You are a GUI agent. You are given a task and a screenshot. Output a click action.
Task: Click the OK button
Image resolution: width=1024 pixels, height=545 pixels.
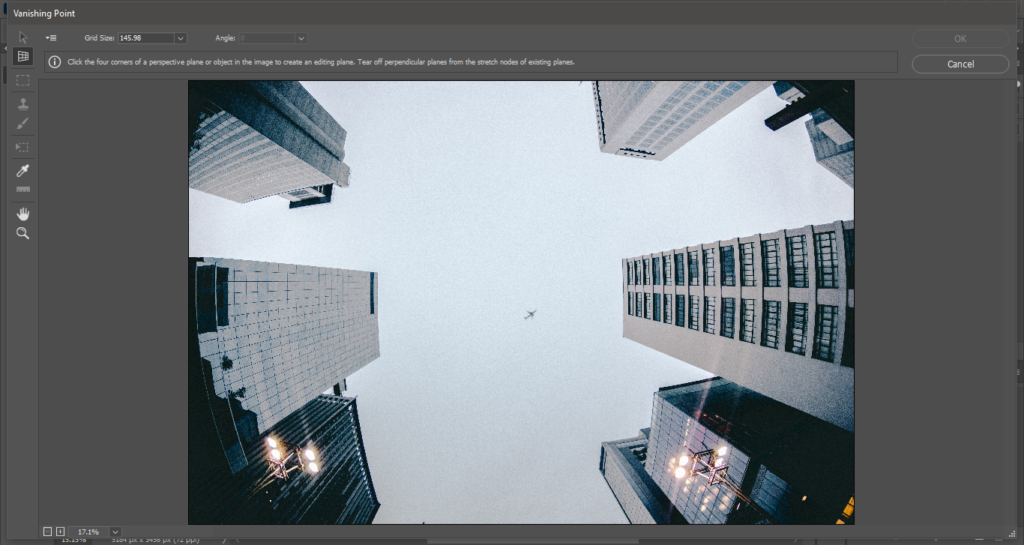coord(960,39)
